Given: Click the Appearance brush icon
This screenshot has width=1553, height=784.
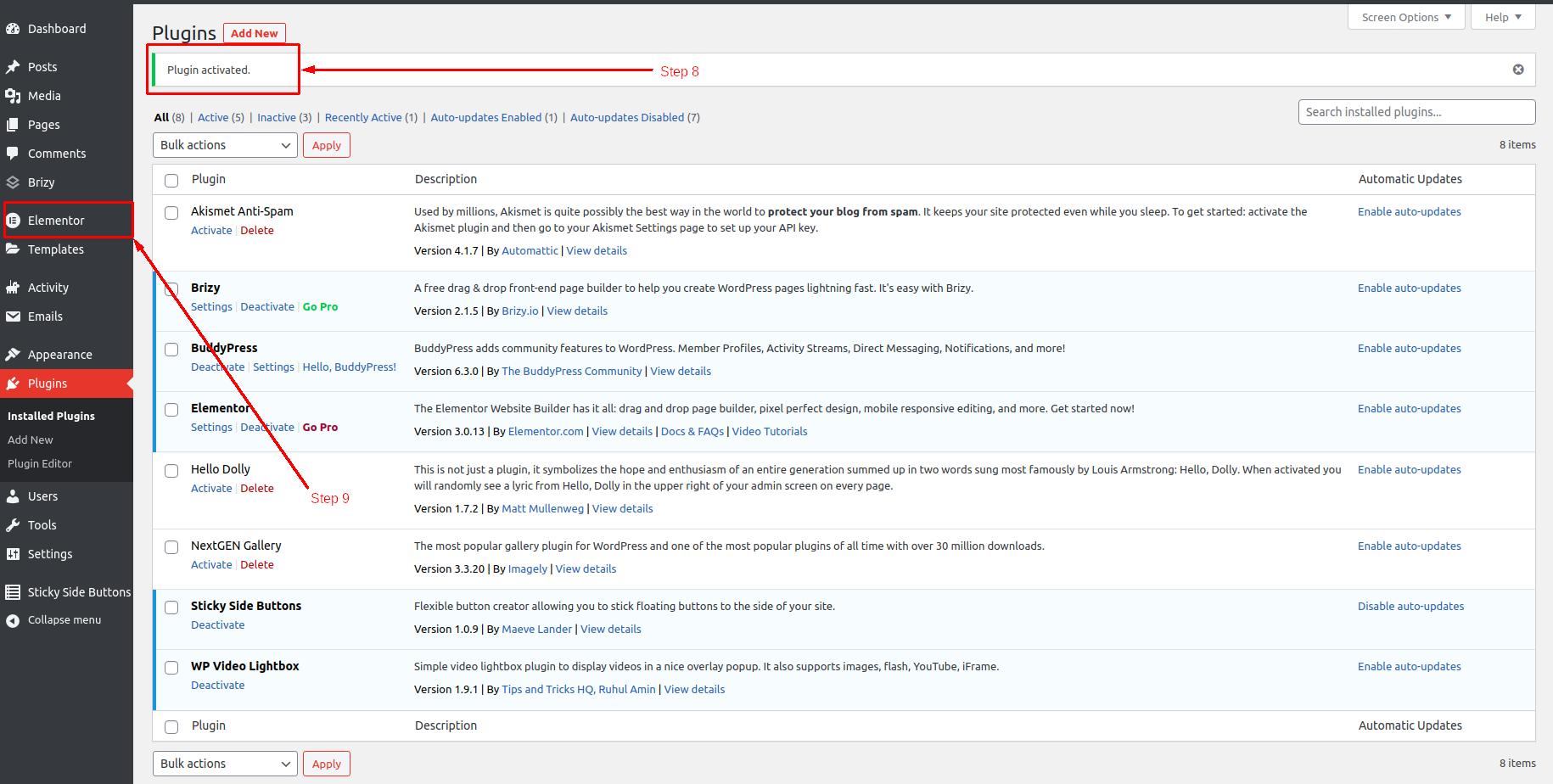Looking at the screenshot, I should tap(13, 355).
